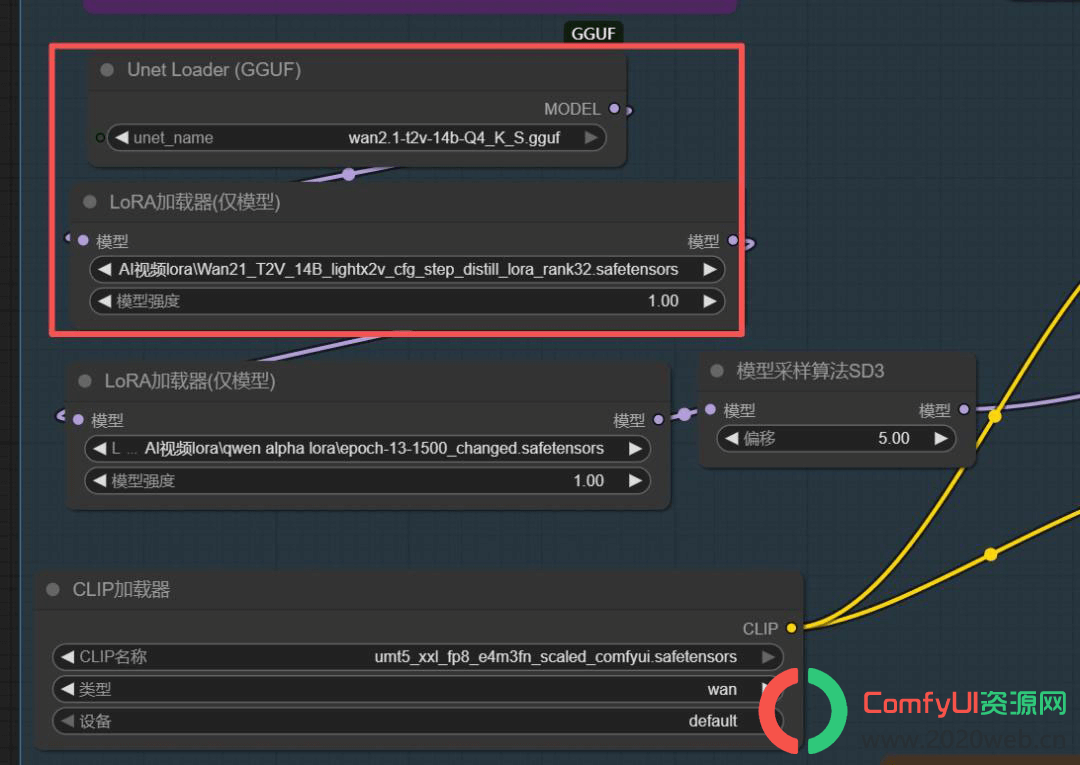
Task: Next CLIP名称 right arrow
Action: tap(768, 657)
